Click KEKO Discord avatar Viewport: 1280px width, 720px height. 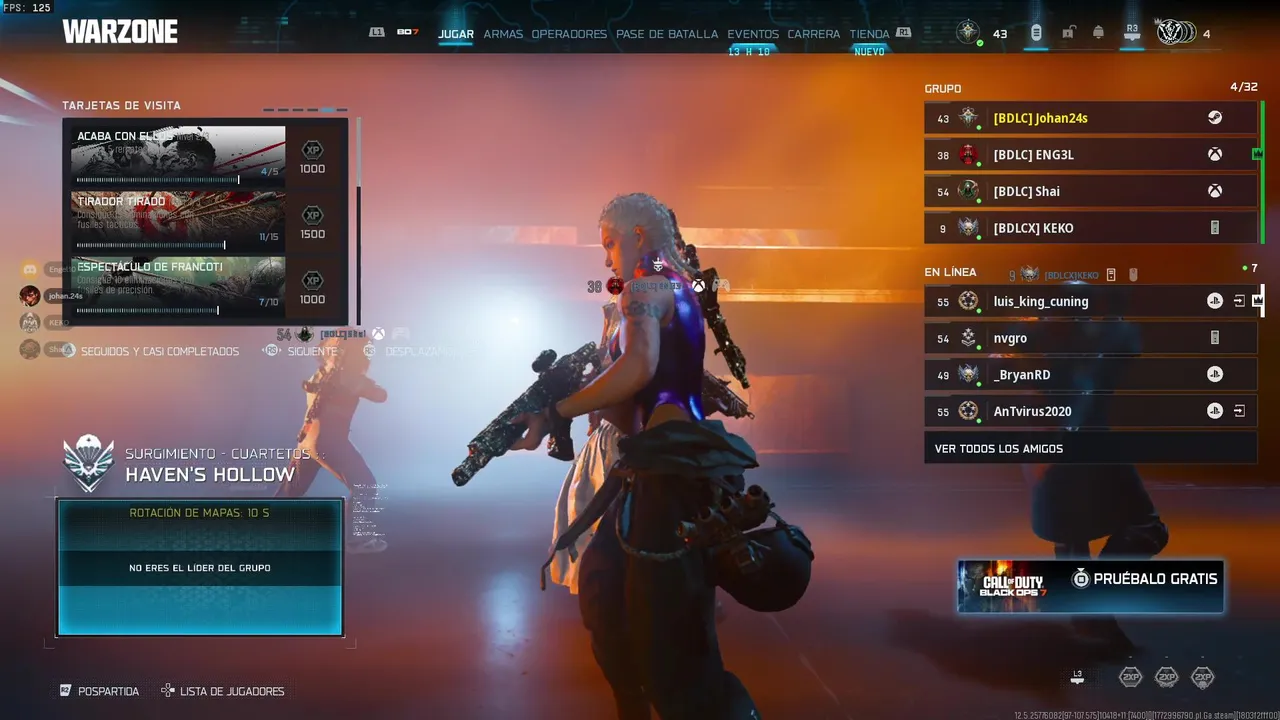30,323
